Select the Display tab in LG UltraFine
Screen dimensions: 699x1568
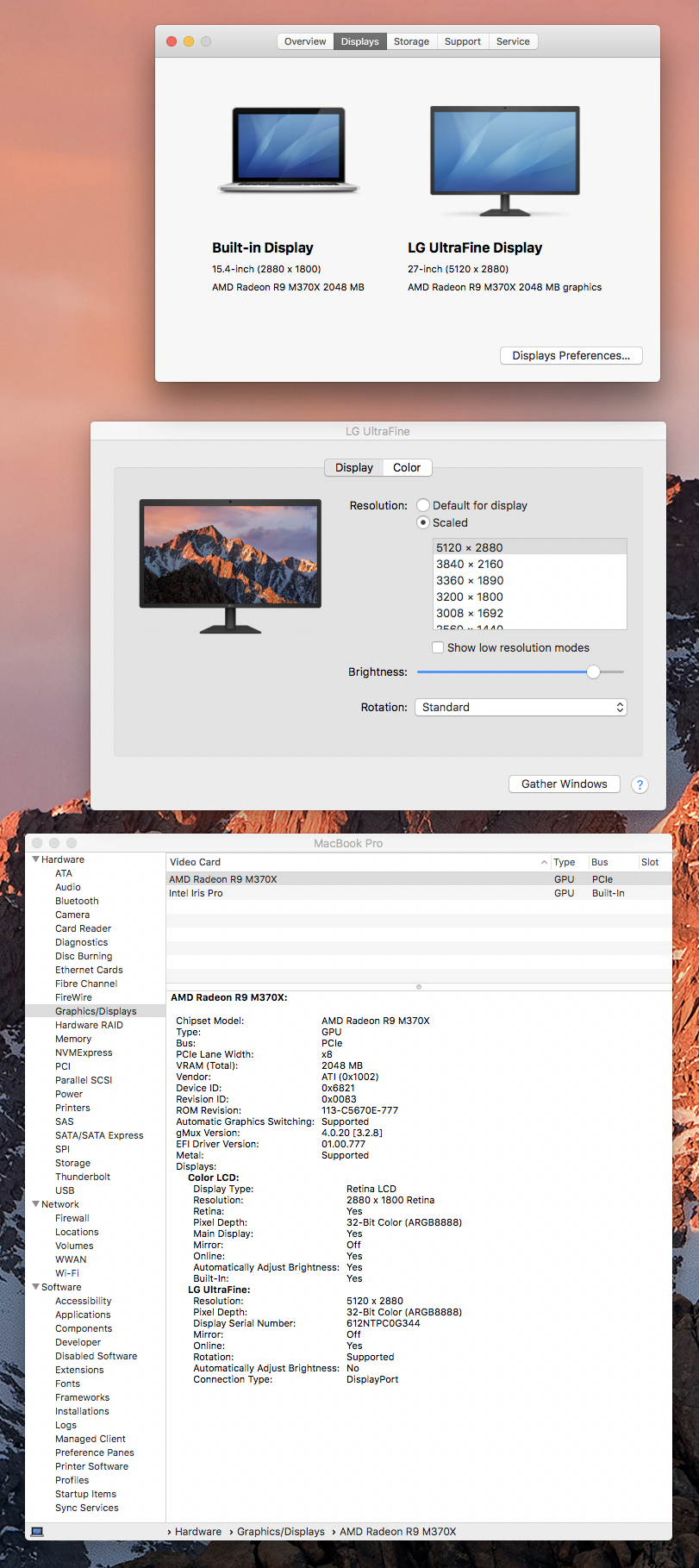[x=353, y=467]
